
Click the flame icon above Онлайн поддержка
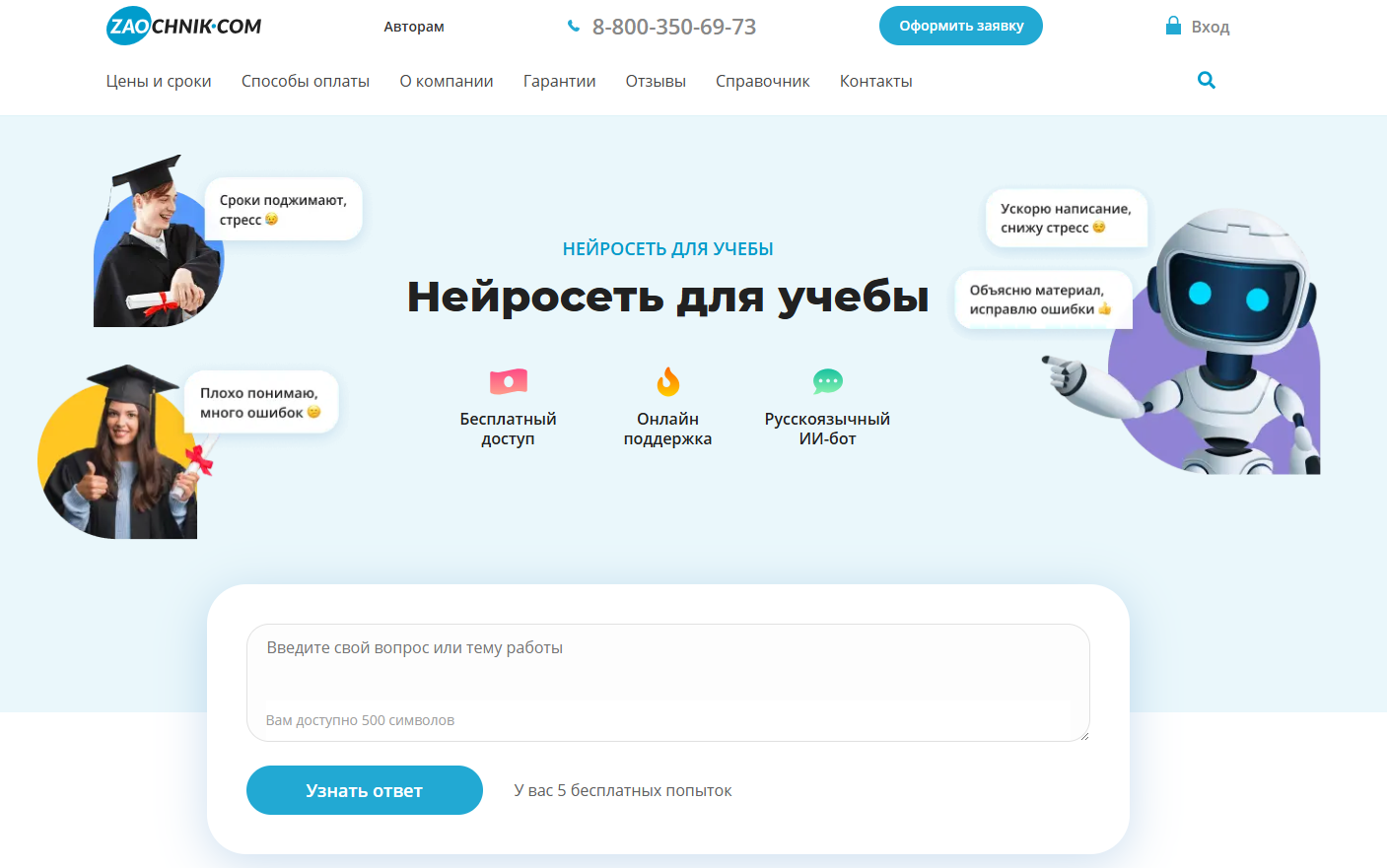pos(668,381)
